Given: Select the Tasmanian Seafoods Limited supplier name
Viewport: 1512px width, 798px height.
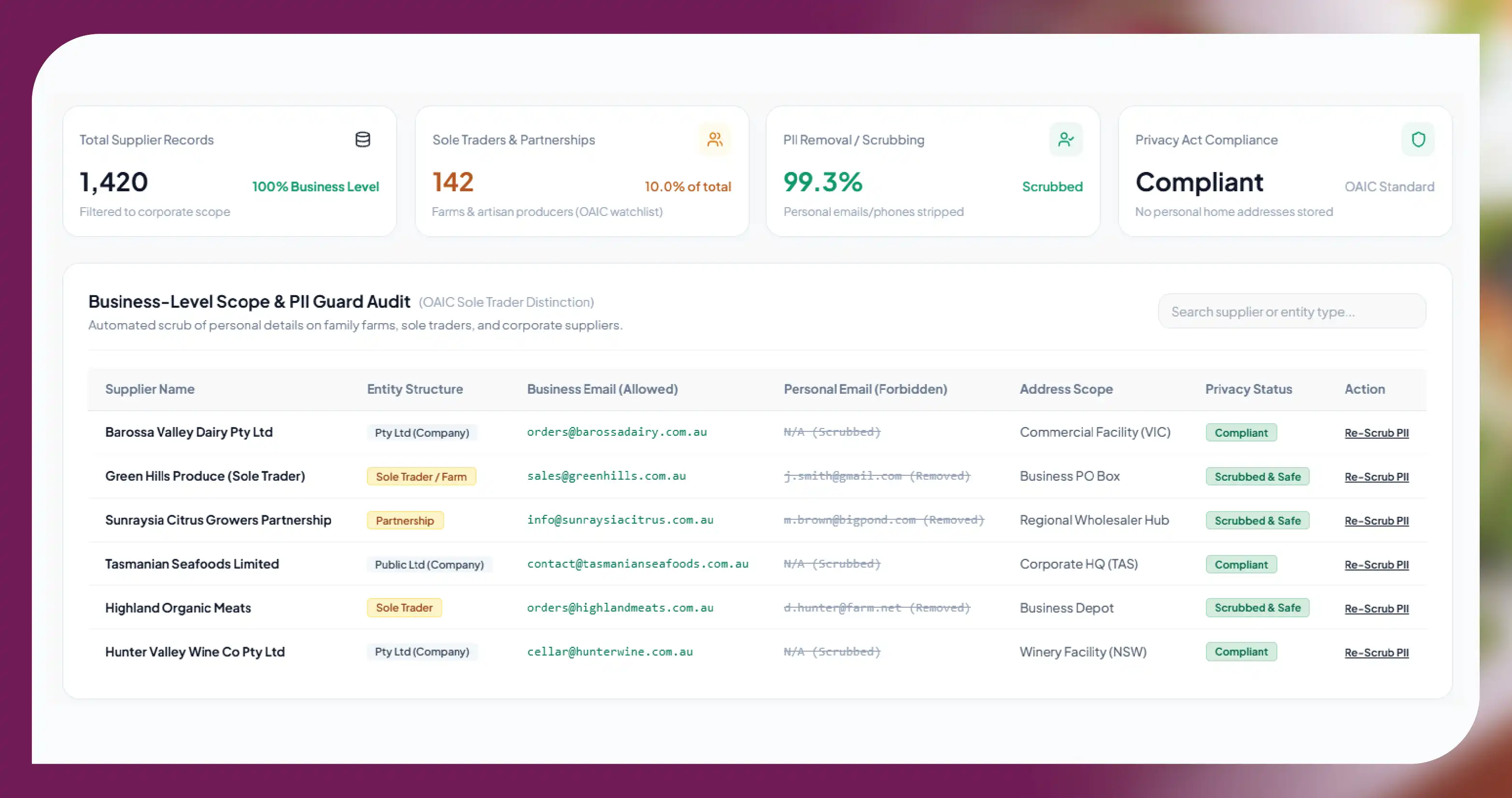Looking at the screenshot, I should (192, 564).
